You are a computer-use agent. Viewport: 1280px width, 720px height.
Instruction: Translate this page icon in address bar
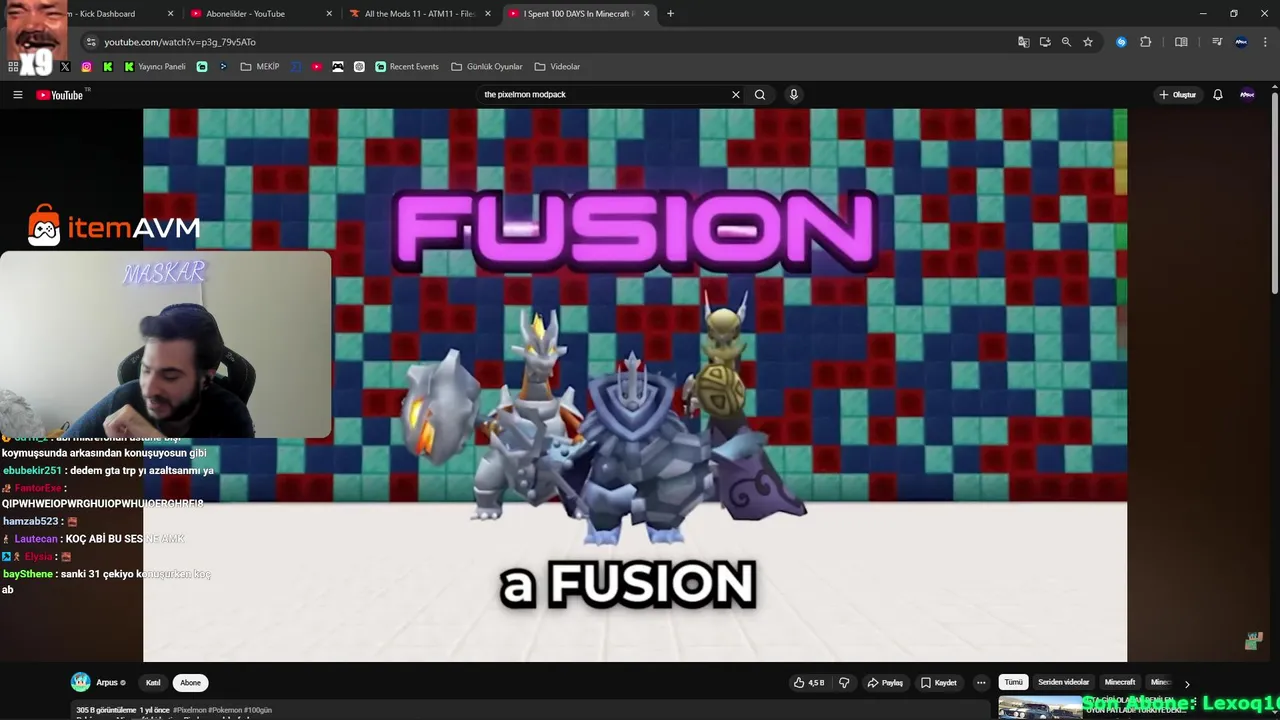click(1024, 42)
